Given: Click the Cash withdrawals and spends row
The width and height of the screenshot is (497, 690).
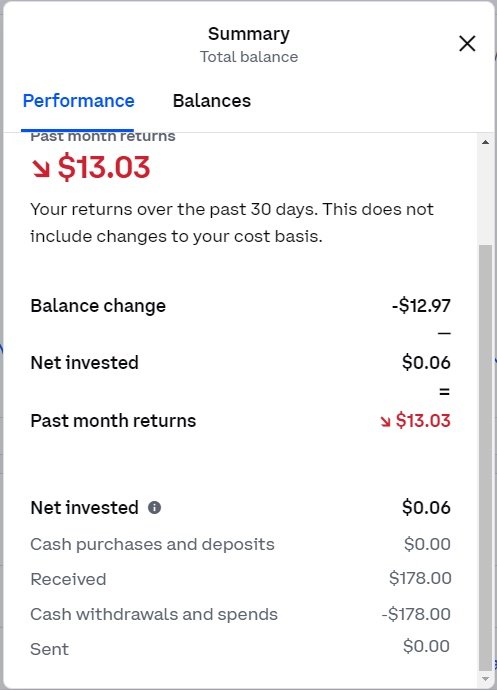Looking at the screenshot, I should (240, 614).
